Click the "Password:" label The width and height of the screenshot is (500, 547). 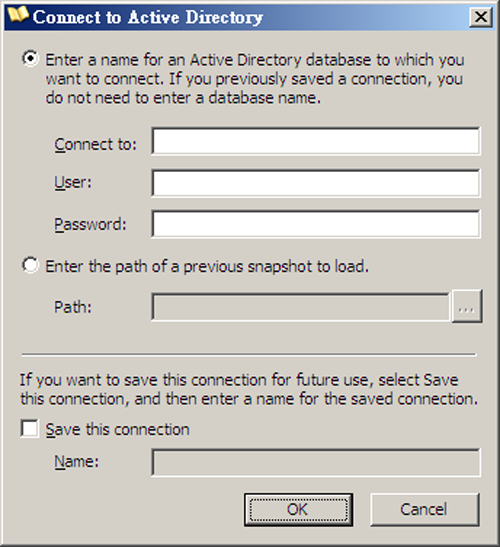pos(90,224)
